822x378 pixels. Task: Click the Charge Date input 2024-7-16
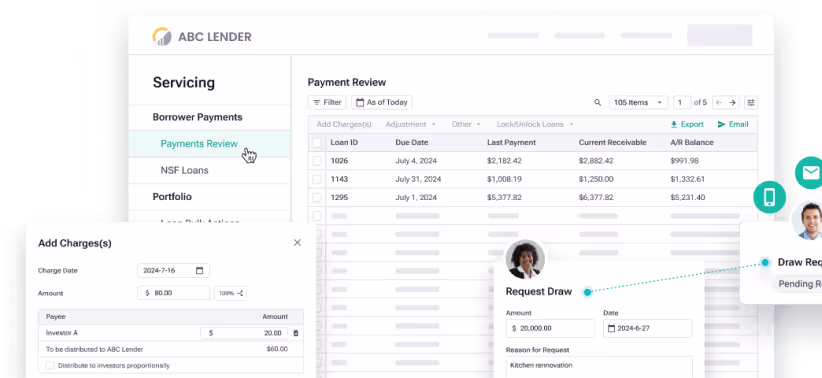point(174,271)
